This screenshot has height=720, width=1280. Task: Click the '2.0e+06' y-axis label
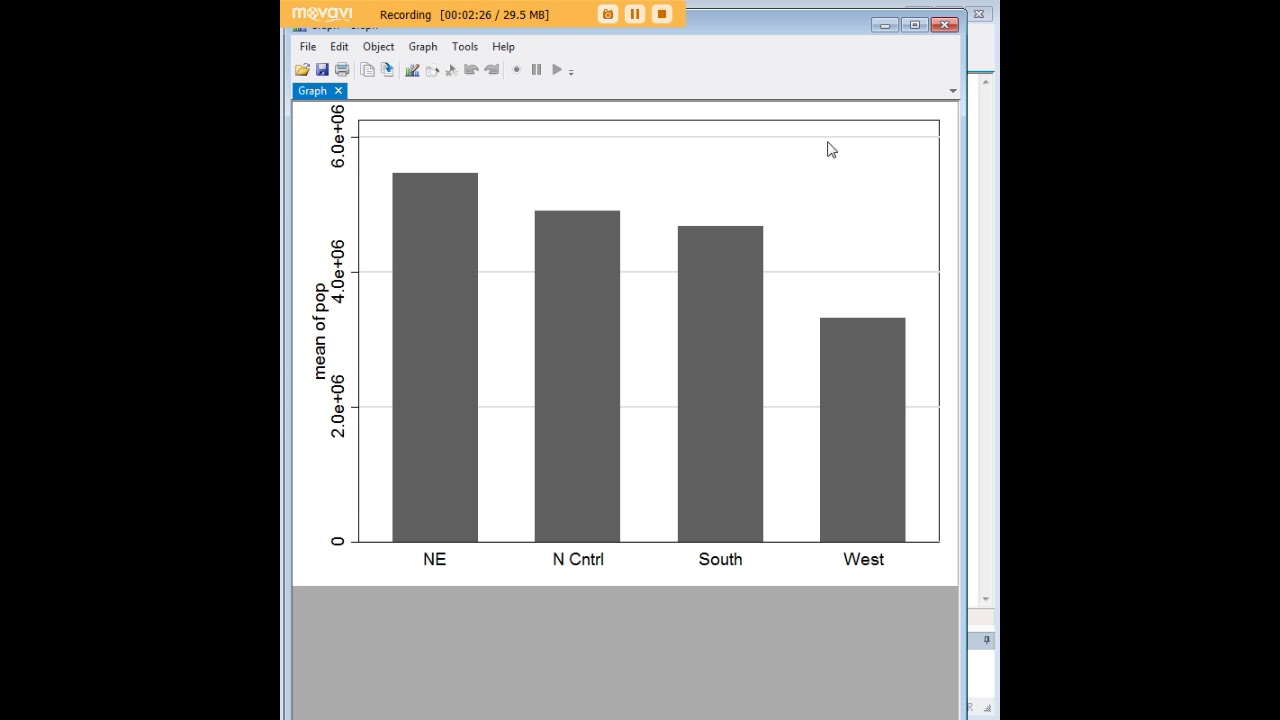tap(338, 407)
